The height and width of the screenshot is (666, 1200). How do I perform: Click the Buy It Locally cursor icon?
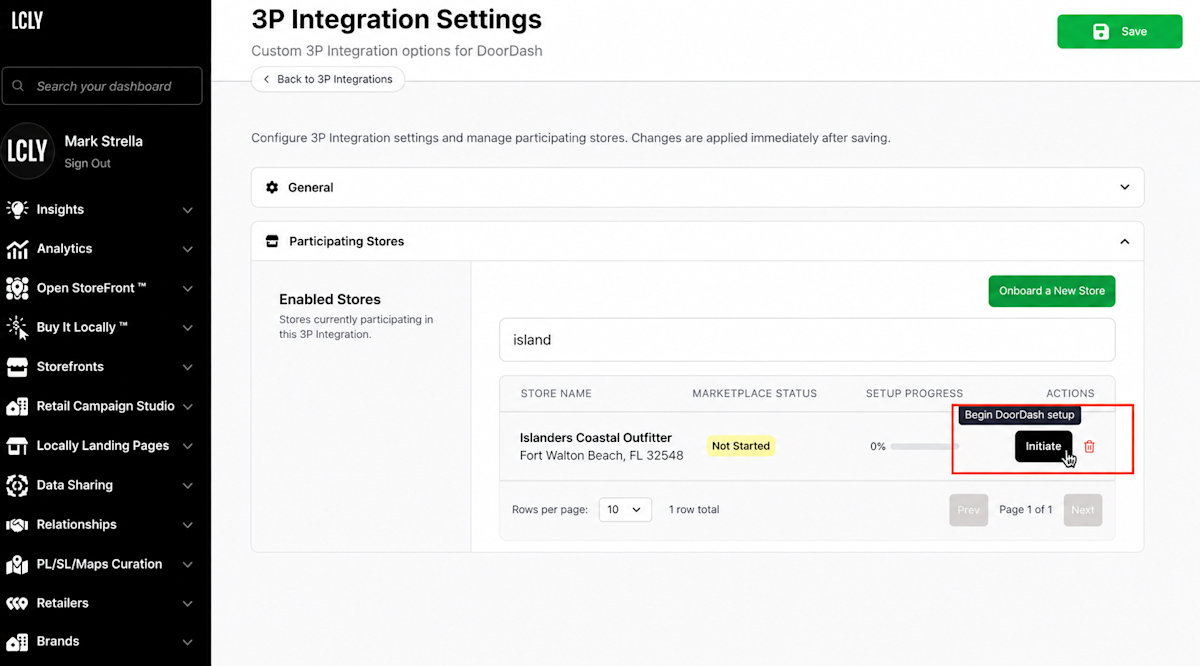[x=17, y=327]
